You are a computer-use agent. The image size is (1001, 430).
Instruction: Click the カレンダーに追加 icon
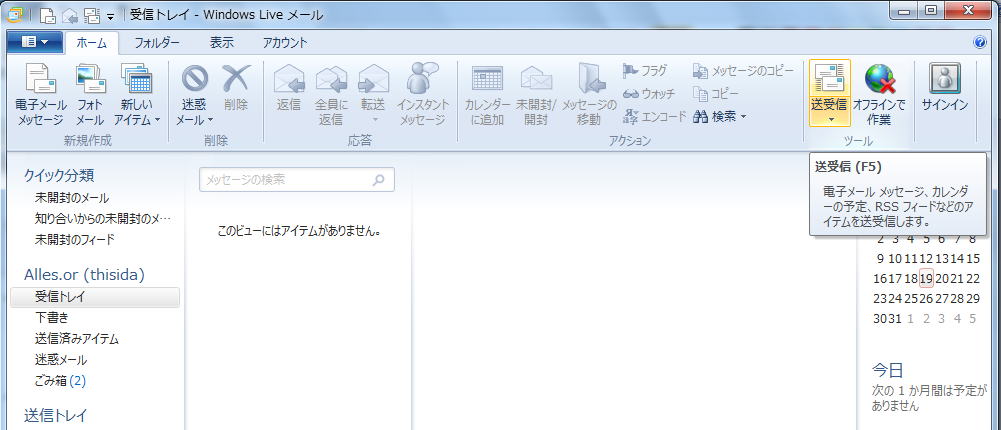(x=487, y=80)
